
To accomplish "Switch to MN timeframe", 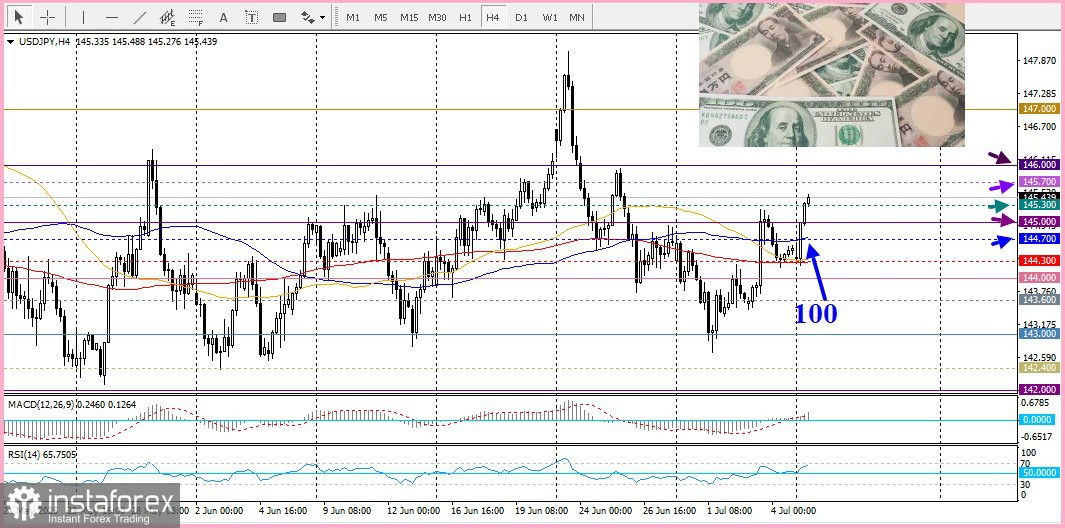I will 577,17.
